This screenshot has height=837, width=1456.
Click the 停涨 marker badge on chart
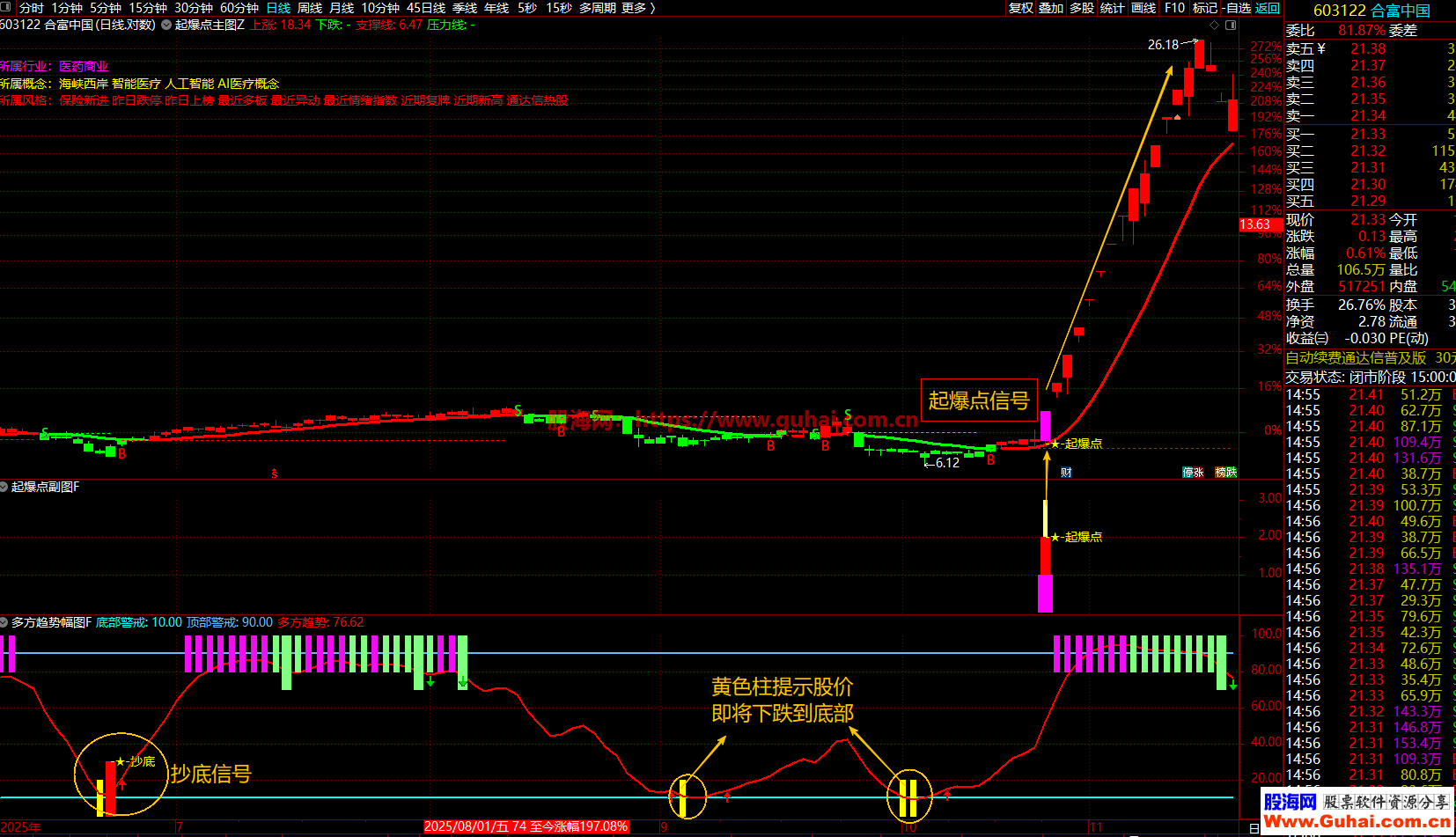point(1193,473)
